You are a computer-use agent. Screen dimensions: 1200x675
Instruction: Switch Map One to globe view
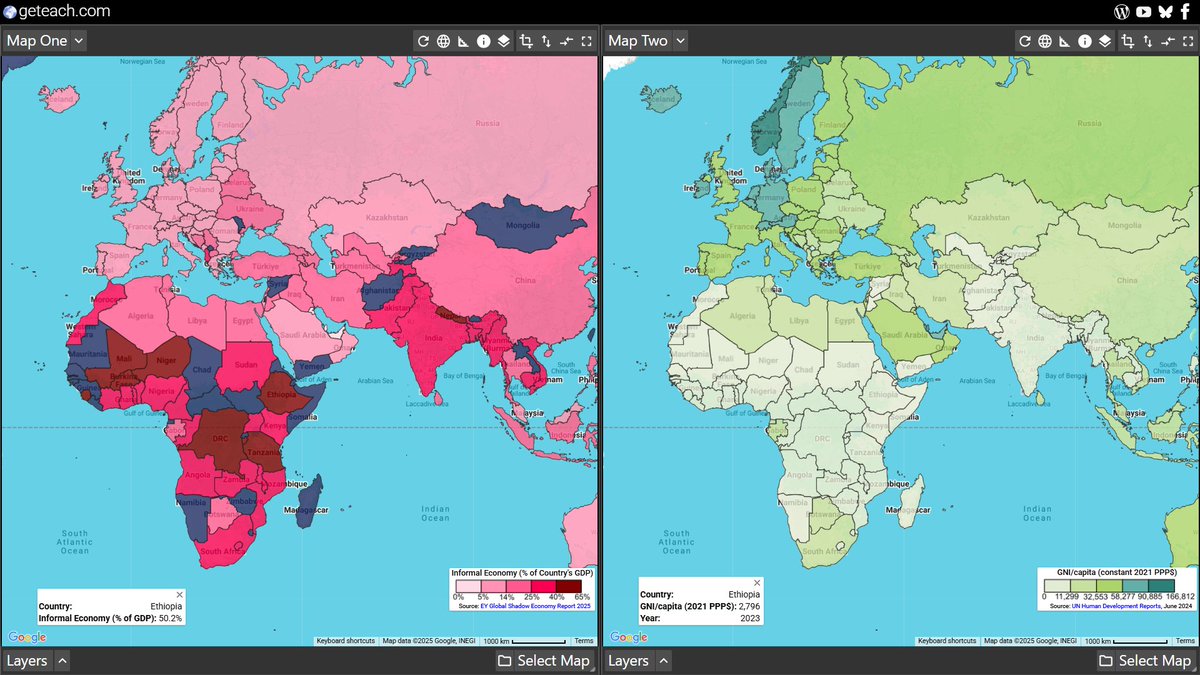click(443, 41)
